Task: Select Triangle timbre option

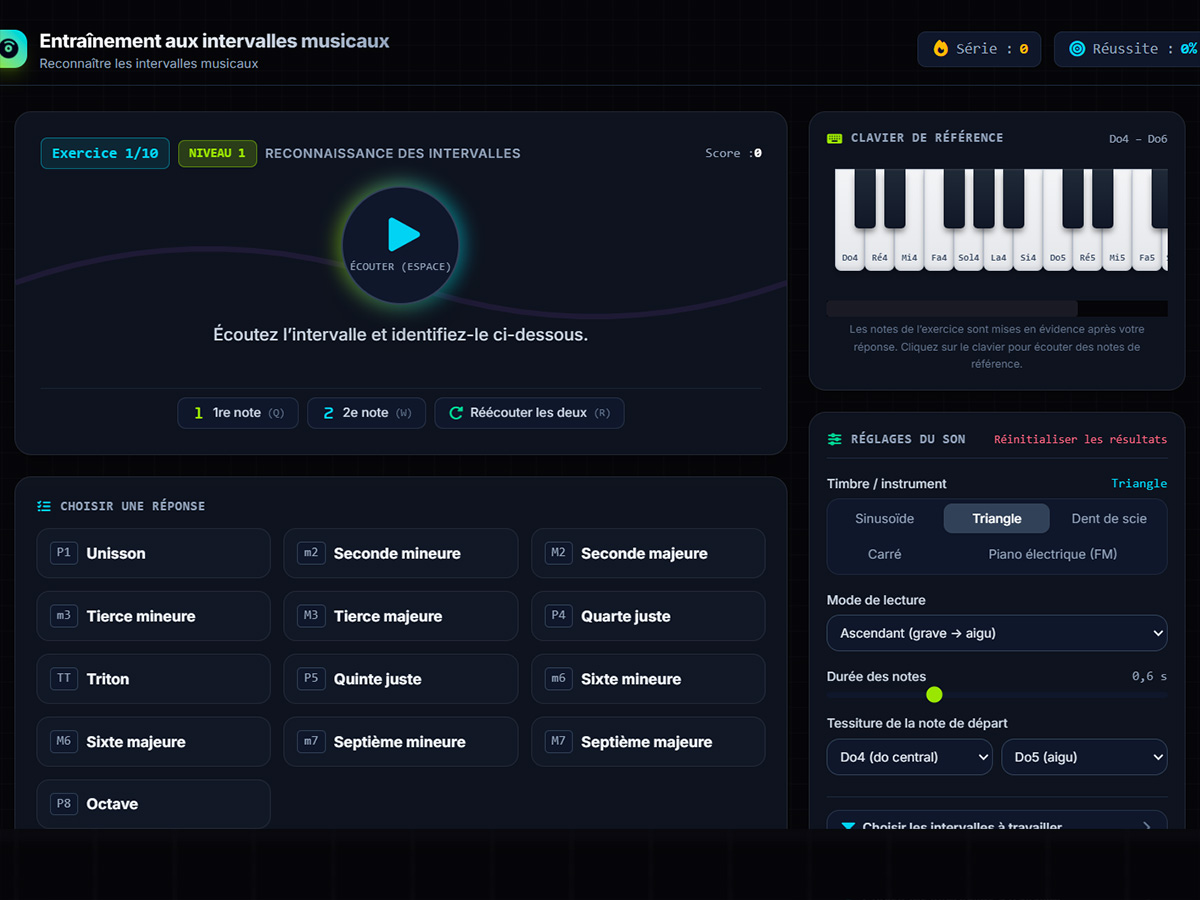Action: pyautogui.click(x=997, y=518)
